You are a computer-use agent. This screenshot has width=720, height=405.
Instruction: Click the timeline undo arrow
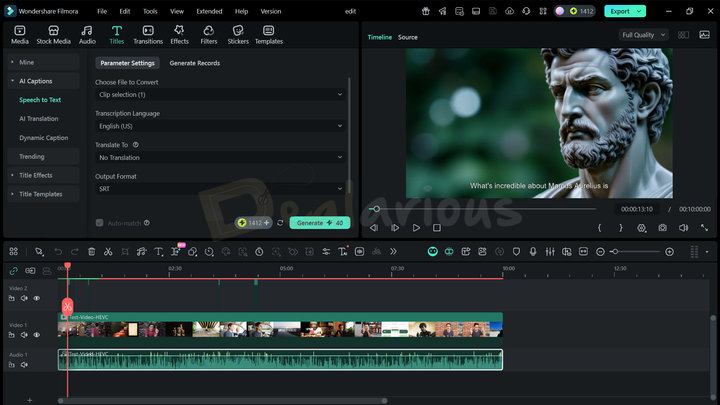tap(58, 252)
